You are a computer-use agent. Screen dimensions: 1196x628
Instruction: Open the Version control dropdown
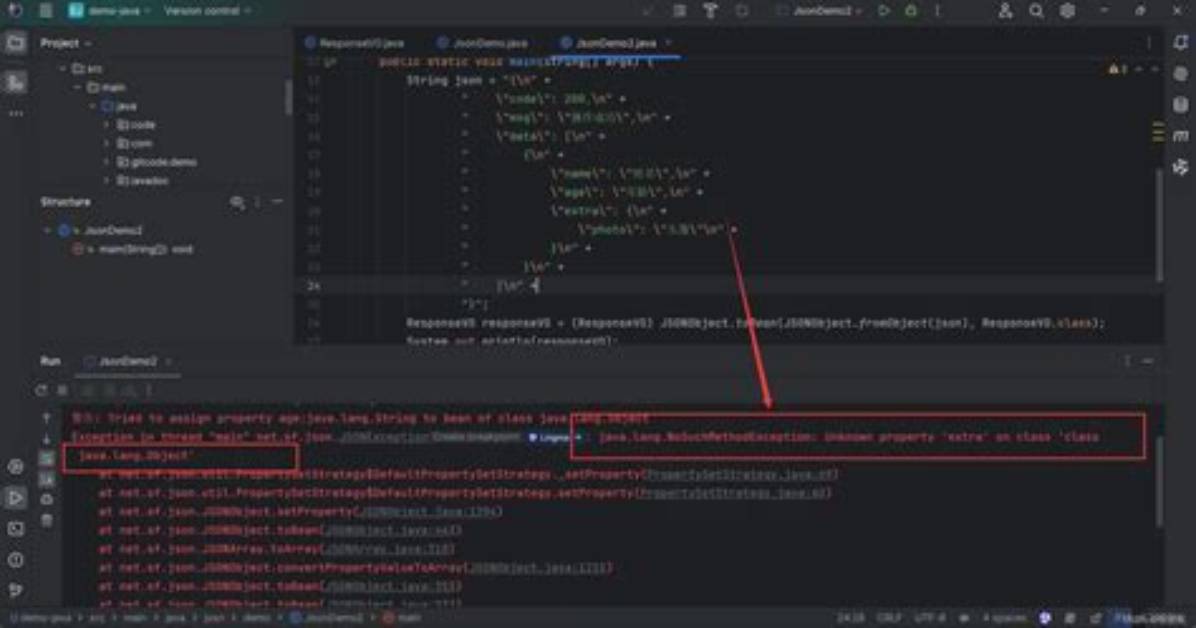(x=208, y=11)
